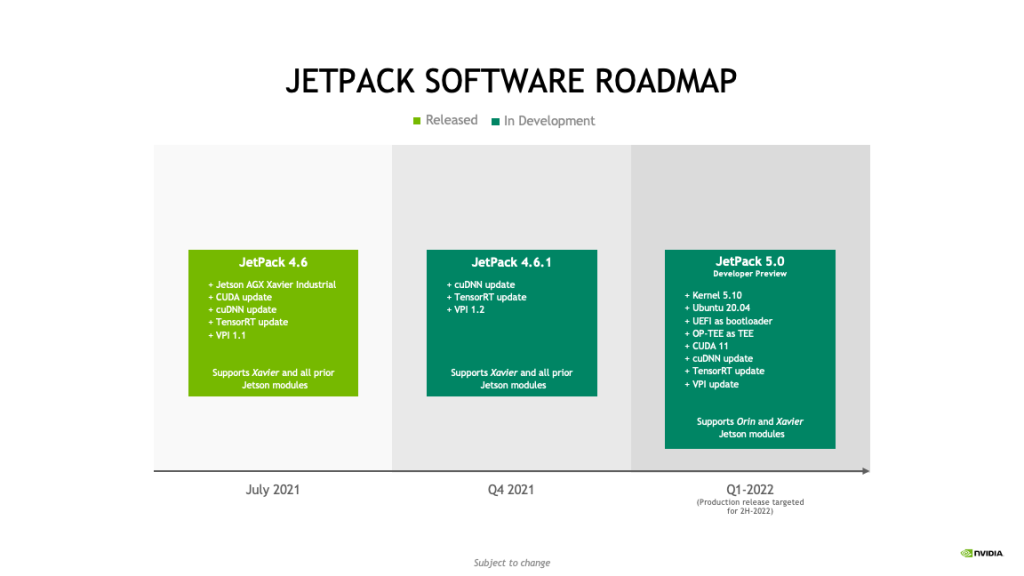Screen dimensions: 1024x576
Task: Select the Released legend label
Action: 451,120
